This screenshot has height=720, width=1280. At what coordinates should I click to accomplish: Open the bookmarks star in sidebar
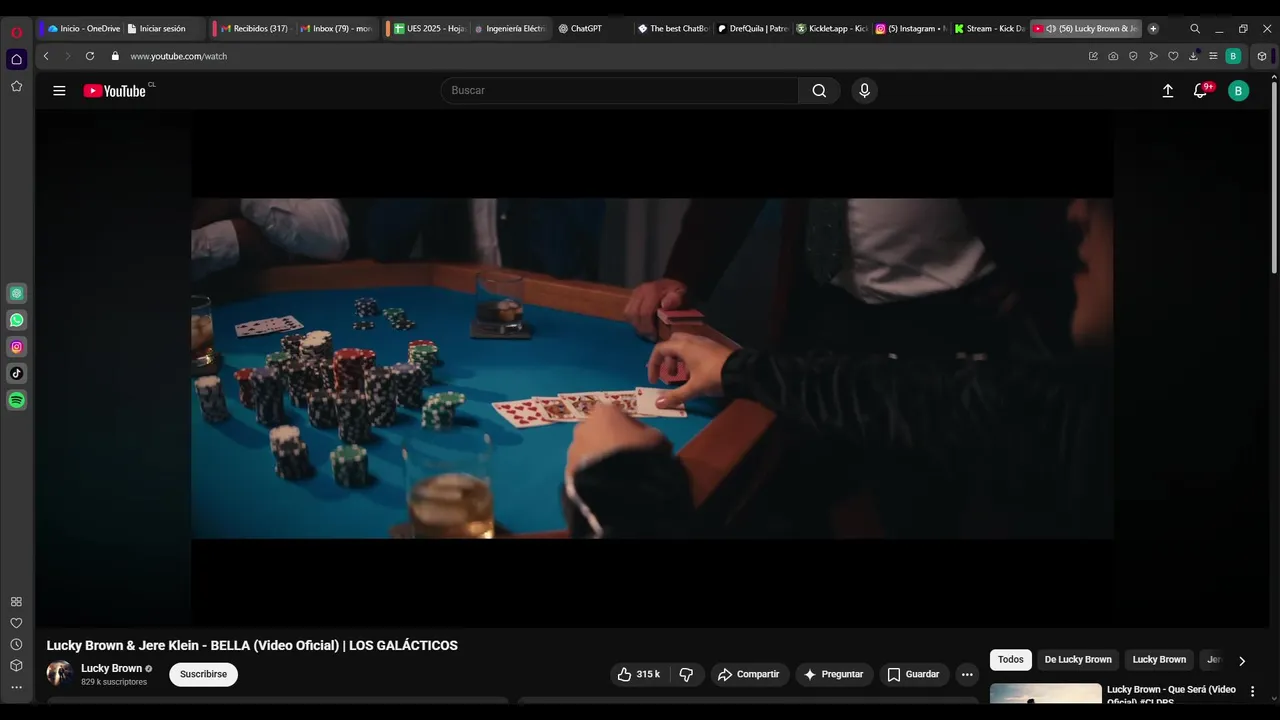(16, 86)
